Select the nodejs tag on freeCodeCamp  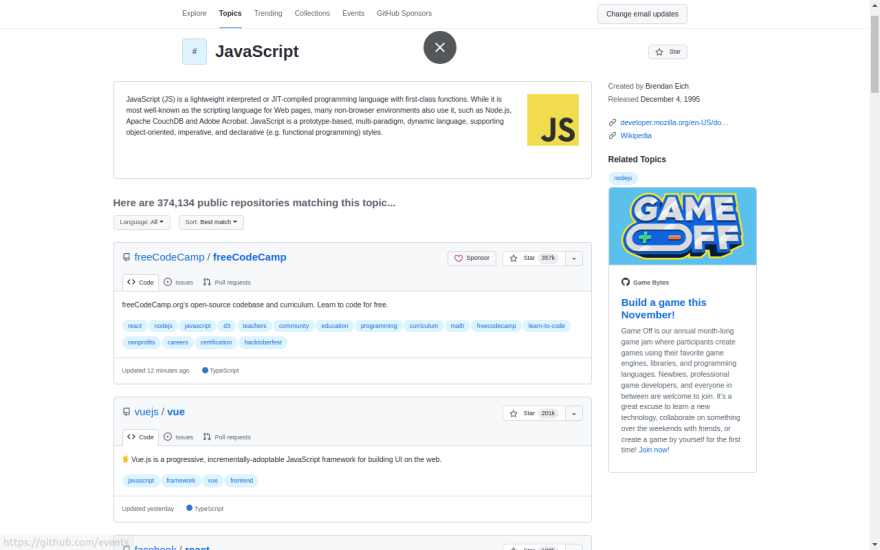[x=163, y=326]
